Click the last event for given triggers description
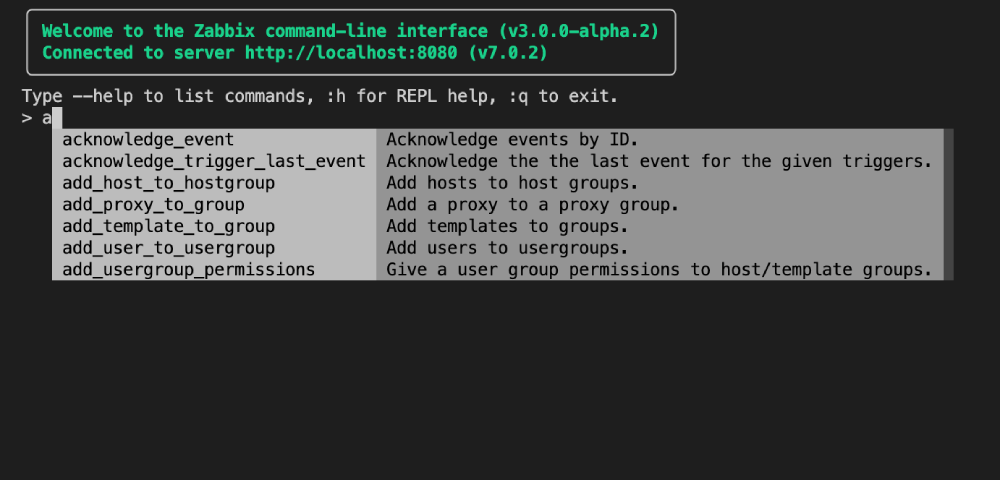This screenshot has width=1000, height=480. point(659,161)
